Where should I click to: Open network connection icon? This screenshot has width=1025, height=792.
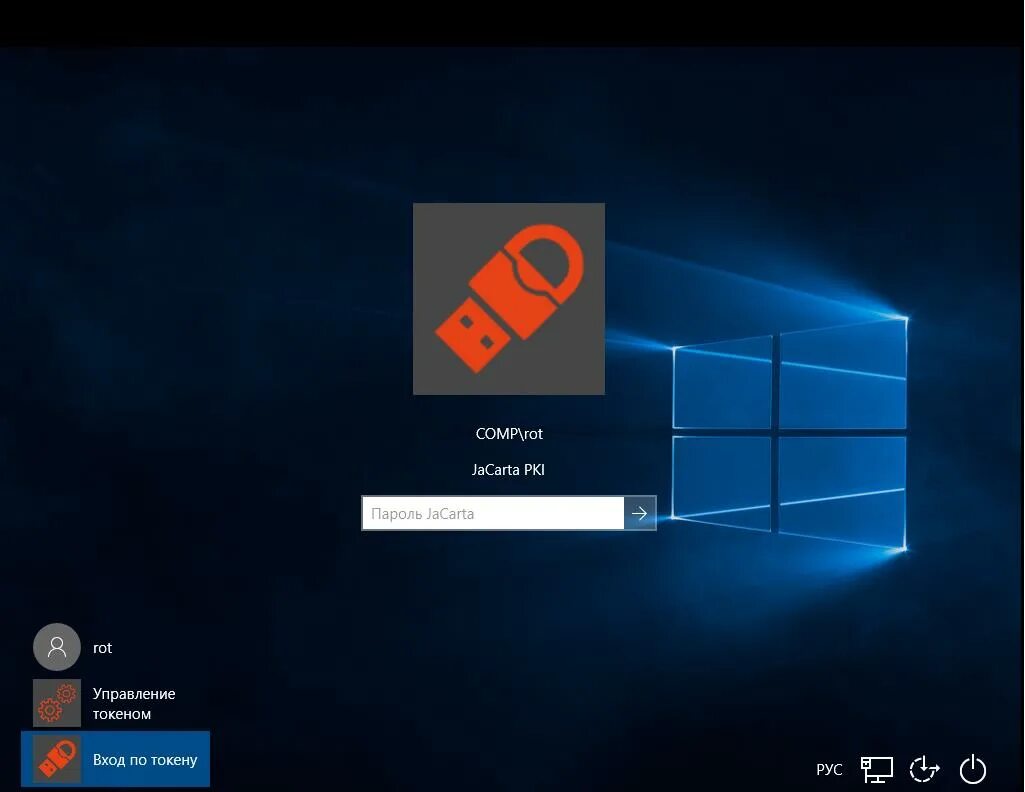tap(877, 769)
